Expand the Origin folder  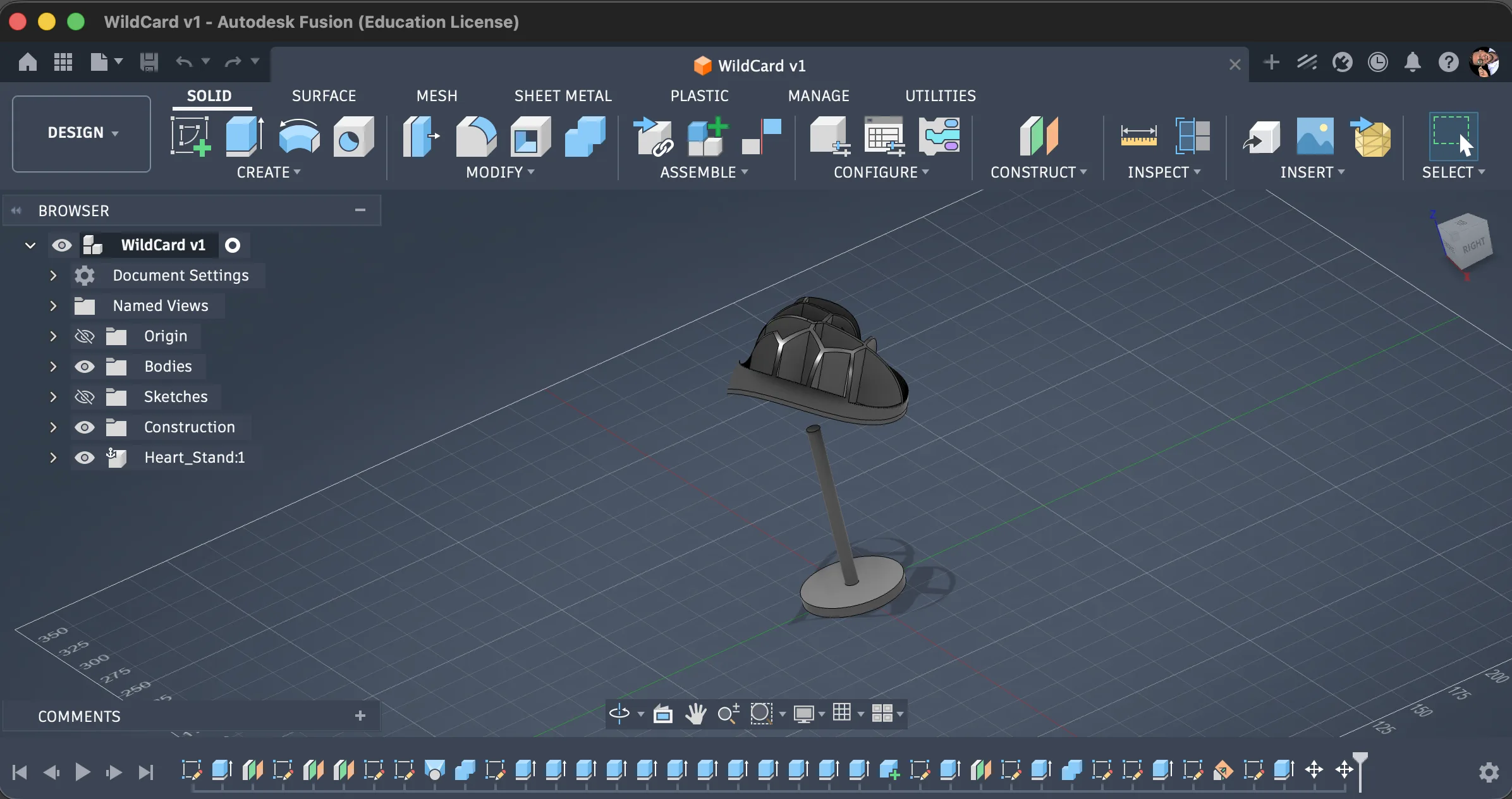point(53,336)
